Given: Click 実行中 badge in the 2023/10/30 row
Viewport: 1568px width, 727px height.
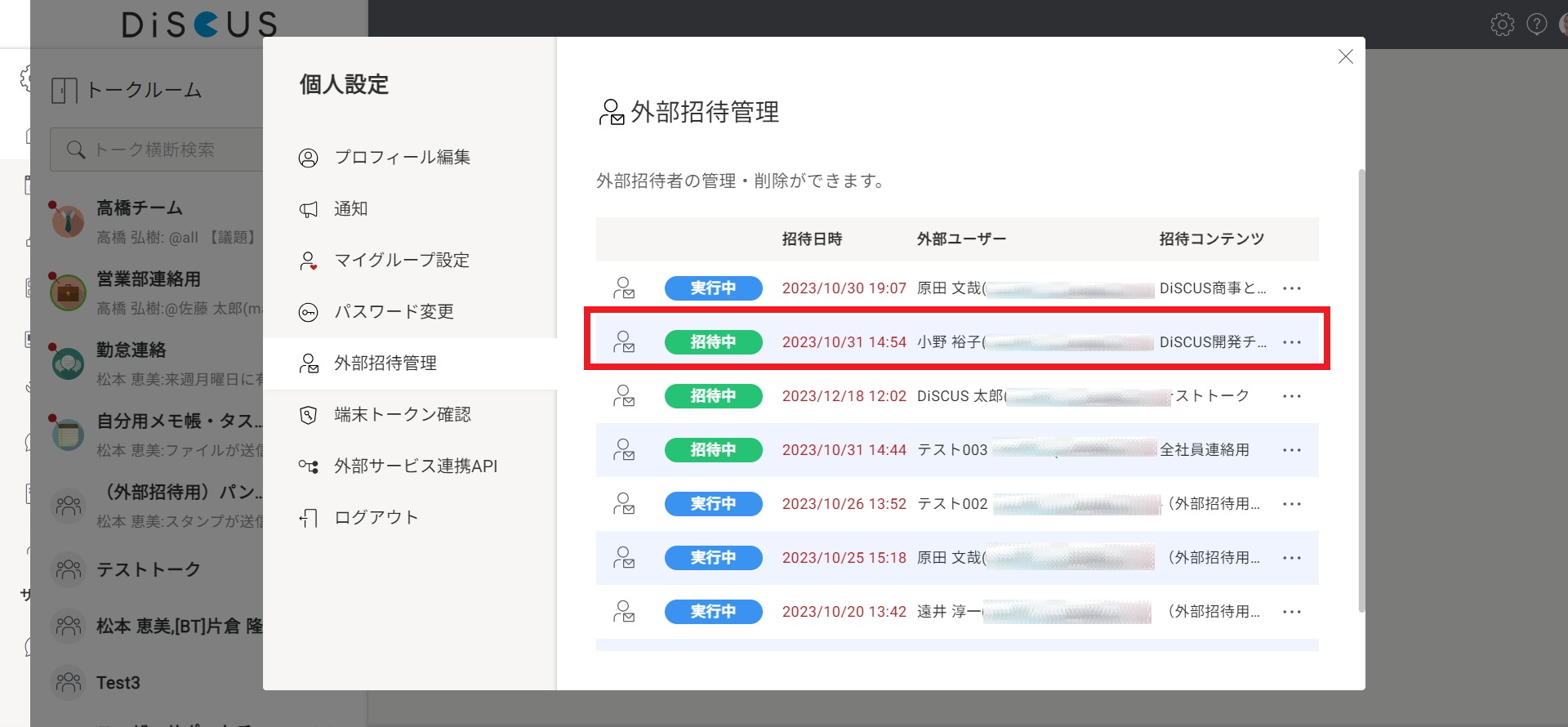Looking at the screenshot, I should tap(714, 288).
